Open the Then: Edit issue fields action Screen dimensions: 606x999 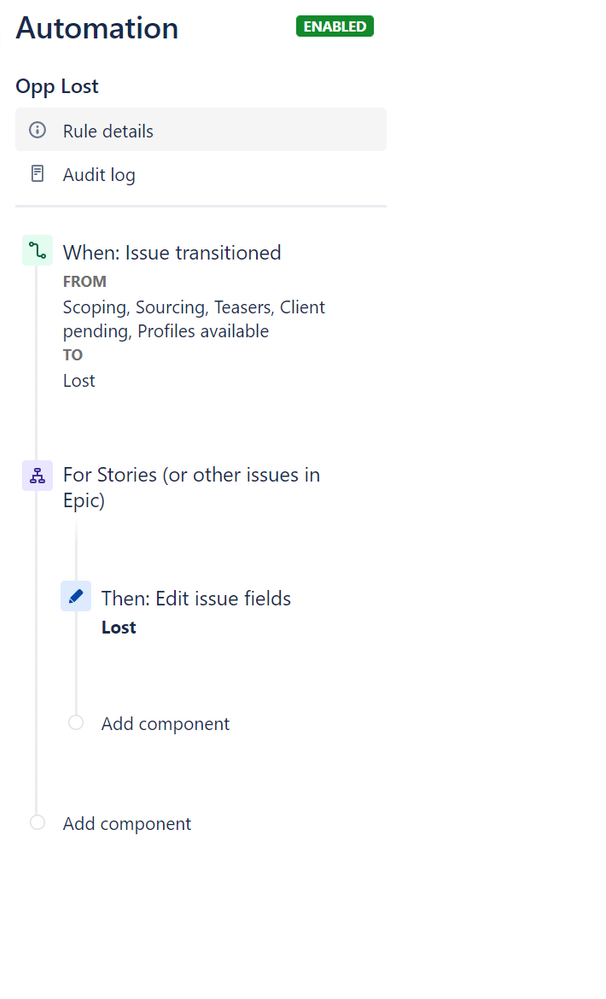(x=196, y=598)
